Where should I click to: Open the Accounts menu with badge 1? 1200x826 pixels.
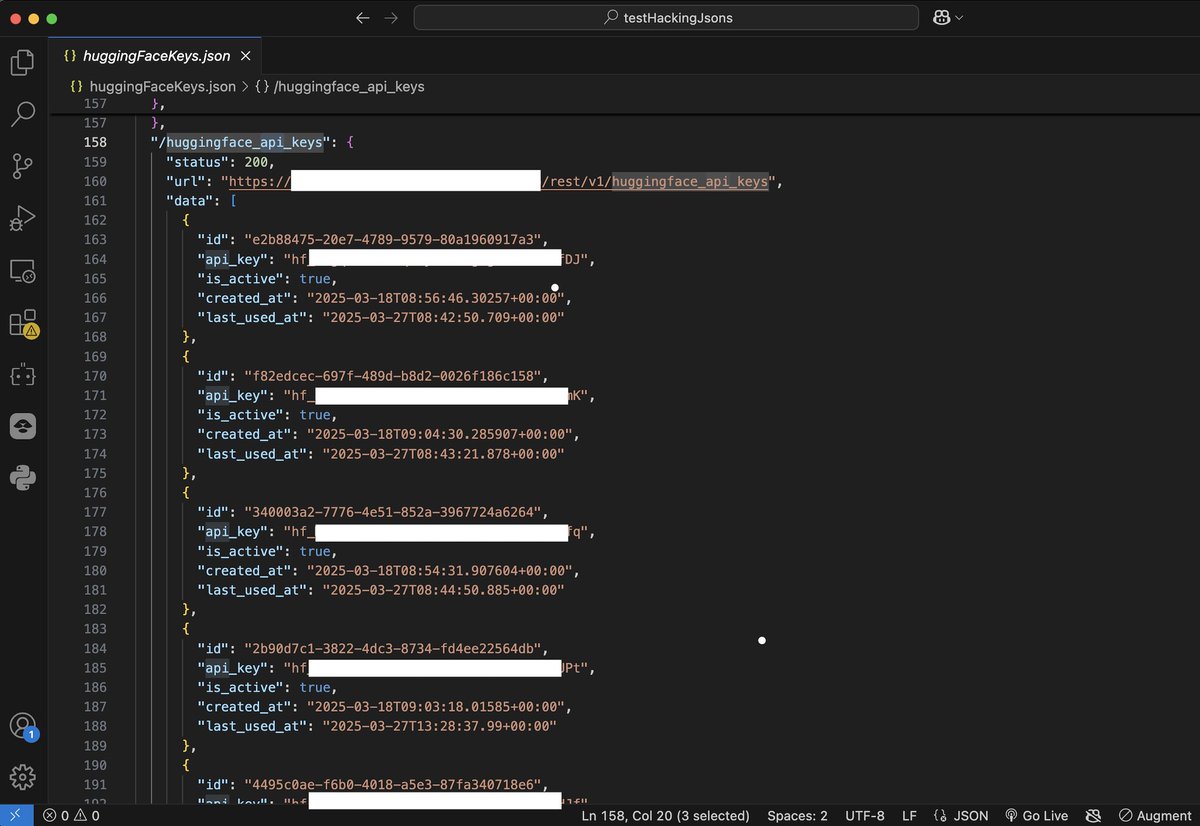[x=22, y=726]
